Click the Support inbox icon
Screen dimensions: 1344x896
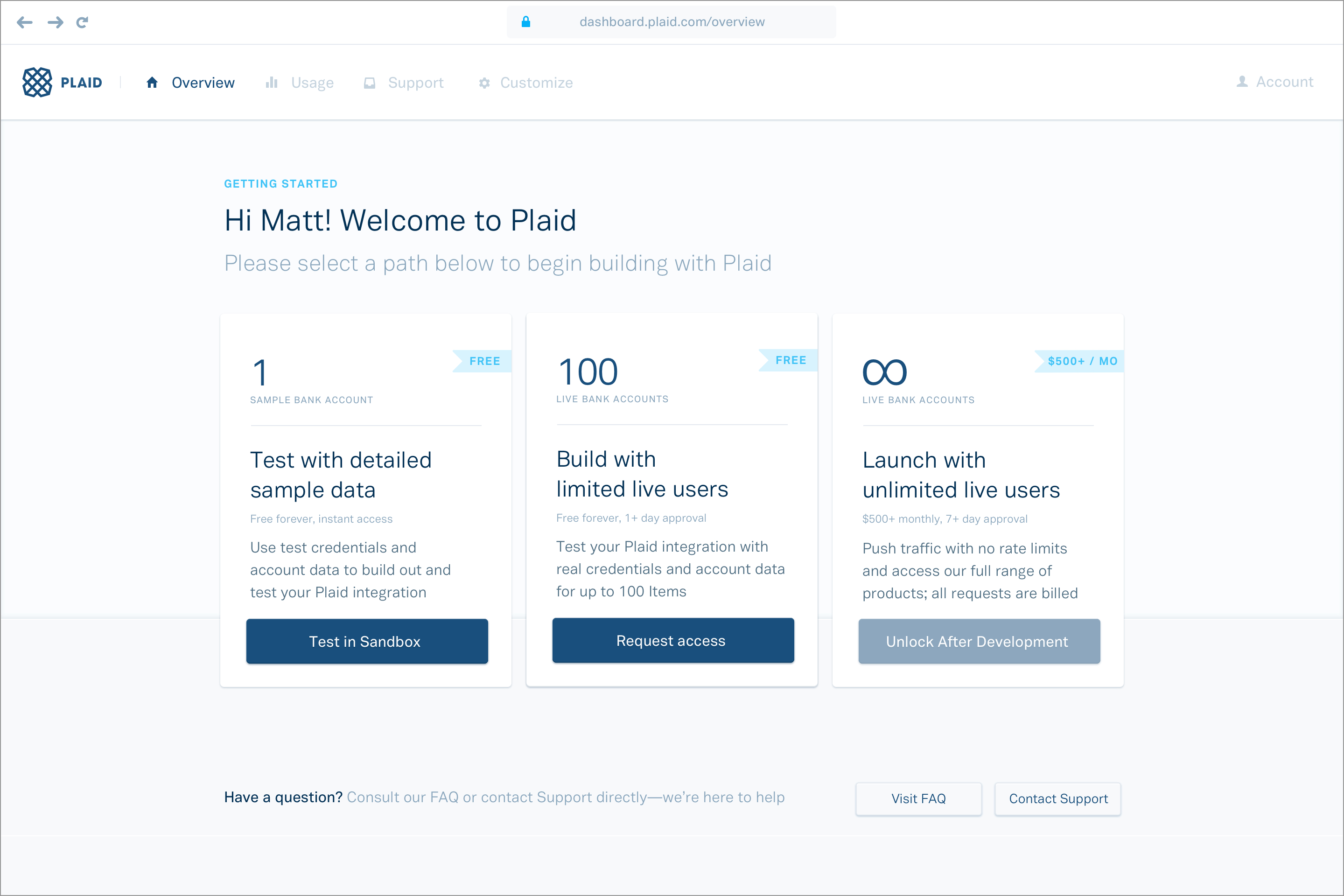click(370, 83)
